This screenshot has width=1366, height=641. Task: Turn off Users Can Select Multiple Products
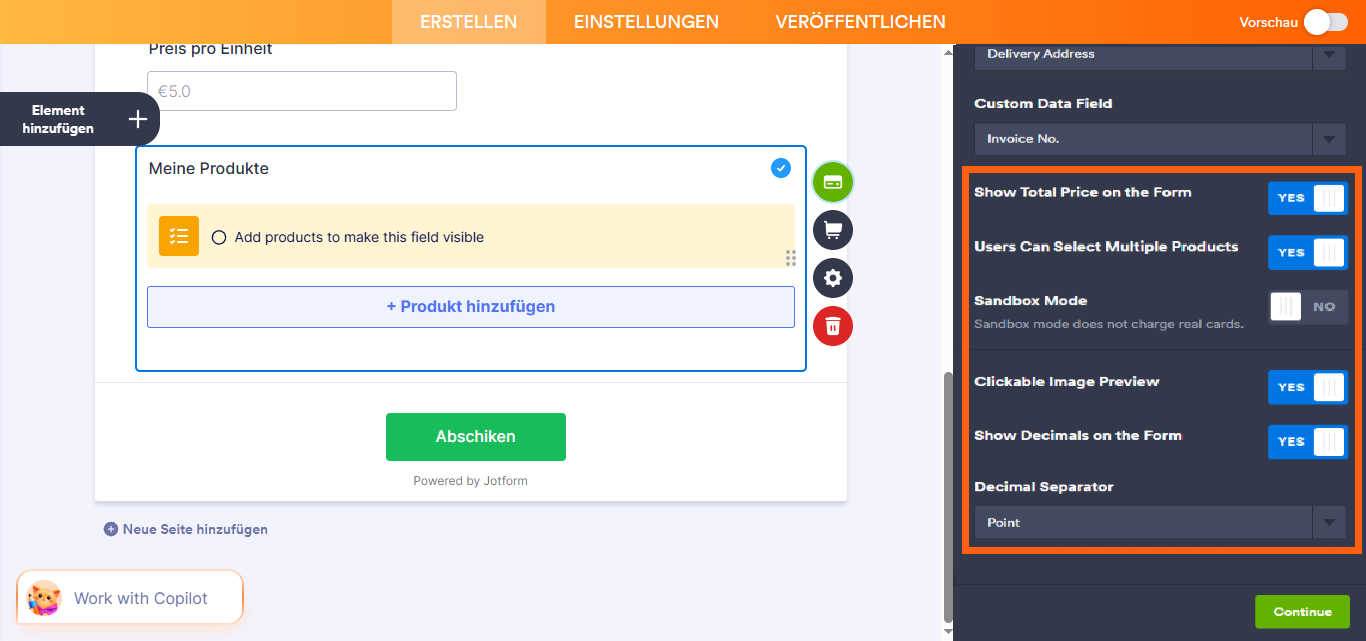point(1307,252)
